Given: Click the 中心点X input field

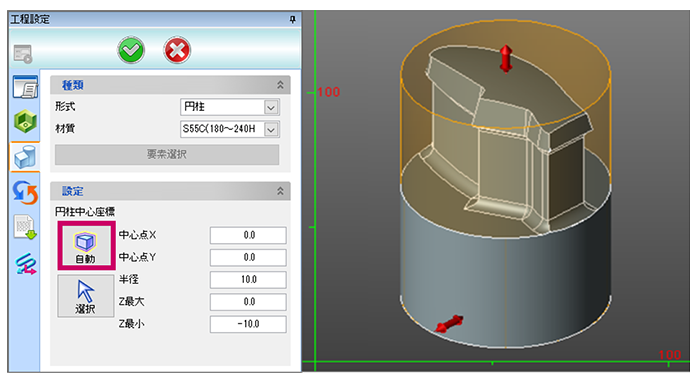Looking at the screenshot, I should (x=248, y=235).
